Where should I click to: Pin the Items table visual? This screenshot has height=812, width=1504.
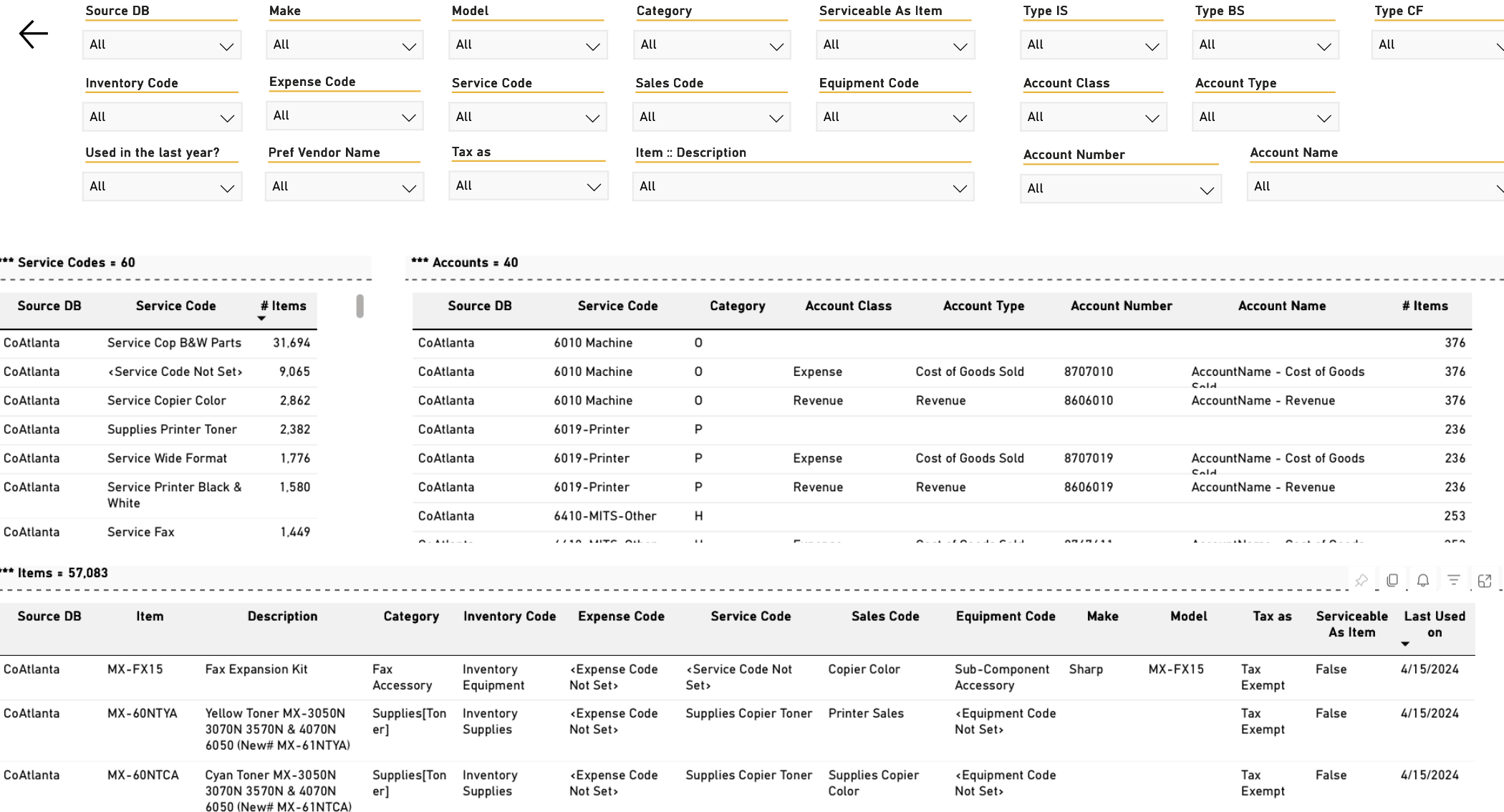1361,581
